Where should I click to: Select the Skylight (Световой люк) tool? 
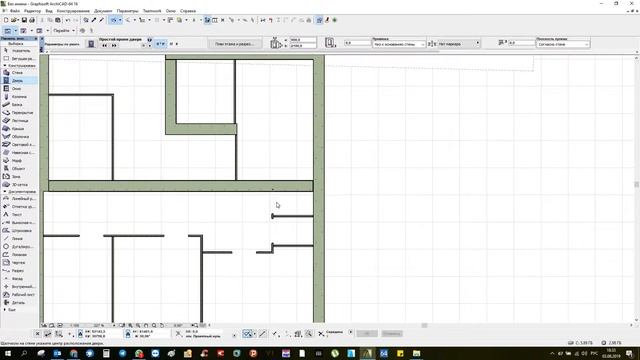coord(19,144)
